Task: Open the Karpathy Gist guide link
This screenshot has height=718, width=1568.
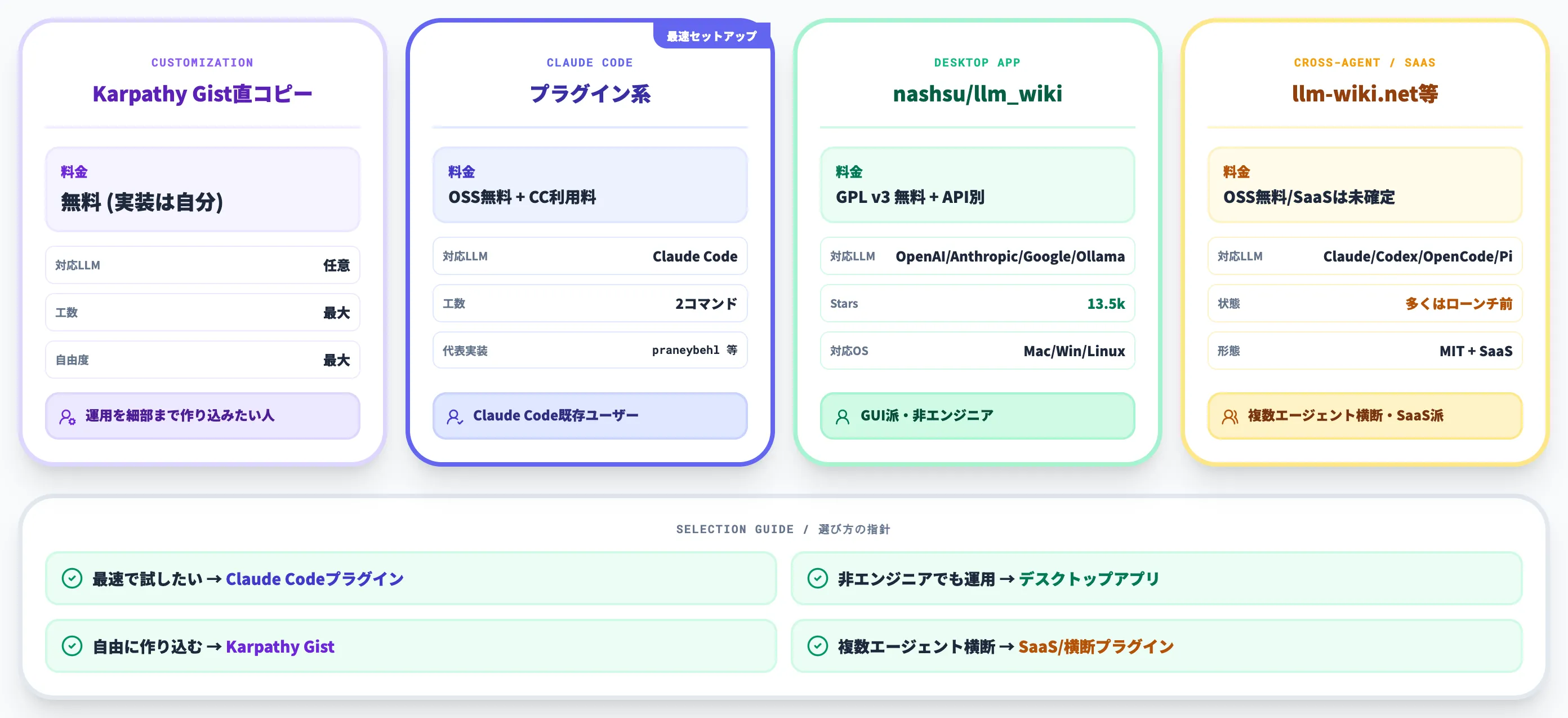Action: point(280,646)
